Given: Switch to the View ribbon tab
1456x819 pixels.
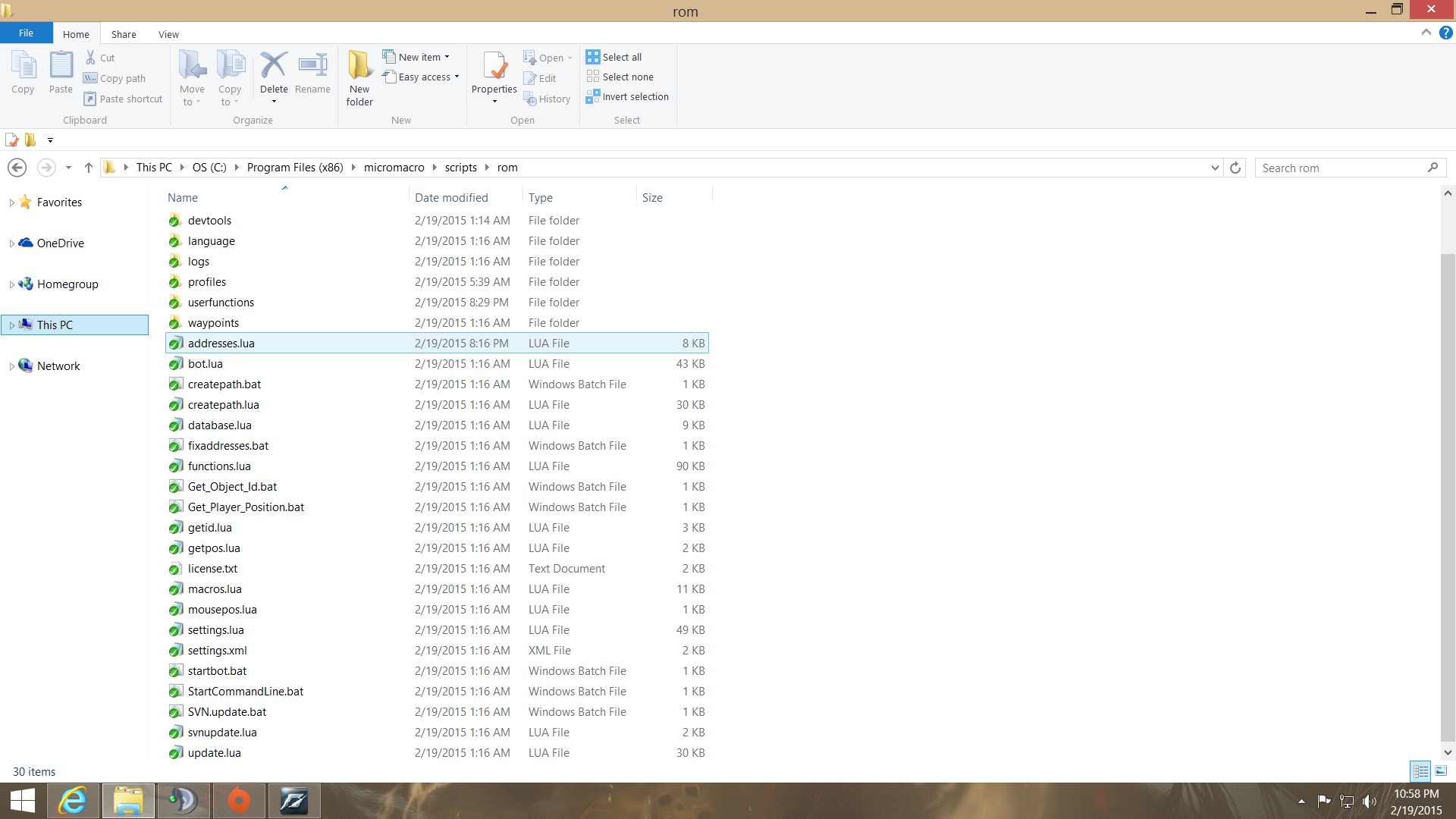Looking at the screenshot, I should pyautogui.click(x=168, y=34).
